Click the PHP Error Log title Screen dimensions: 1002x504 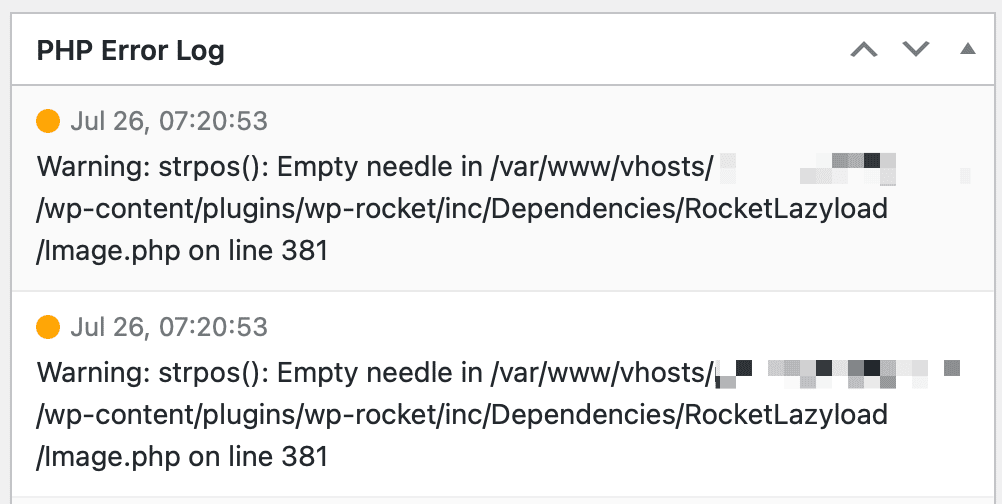(x=130, y=50)
